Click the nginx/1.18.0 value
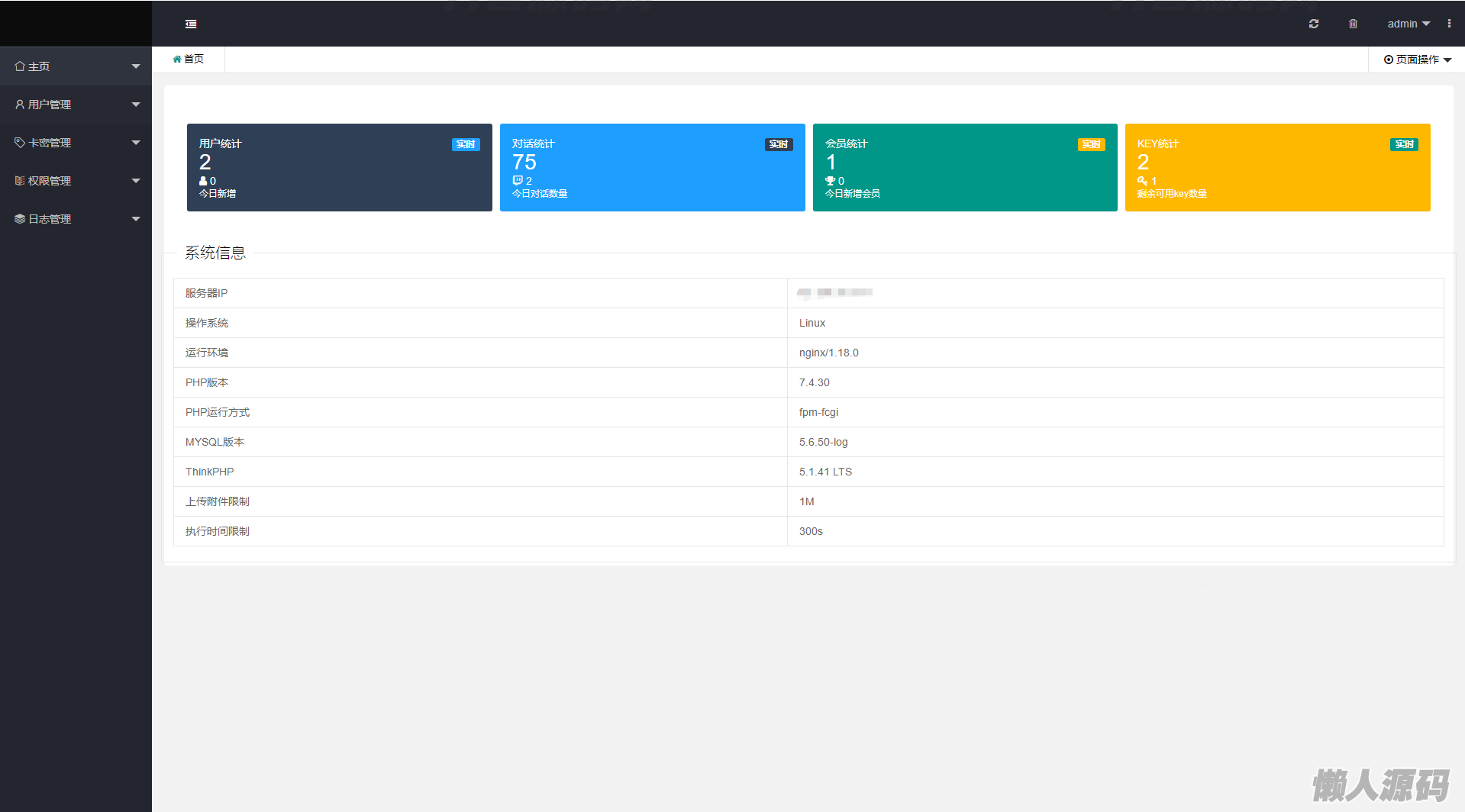This screenshot has height=812, width=1465. pos(829,353)
